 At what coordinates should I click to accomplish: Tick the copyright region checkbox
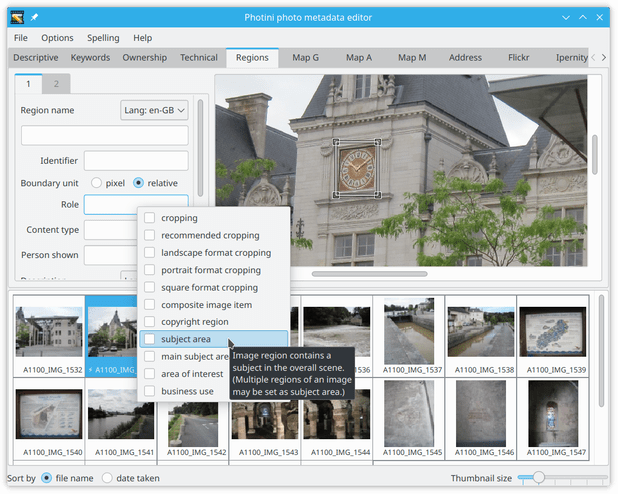[x=149, y=321]
